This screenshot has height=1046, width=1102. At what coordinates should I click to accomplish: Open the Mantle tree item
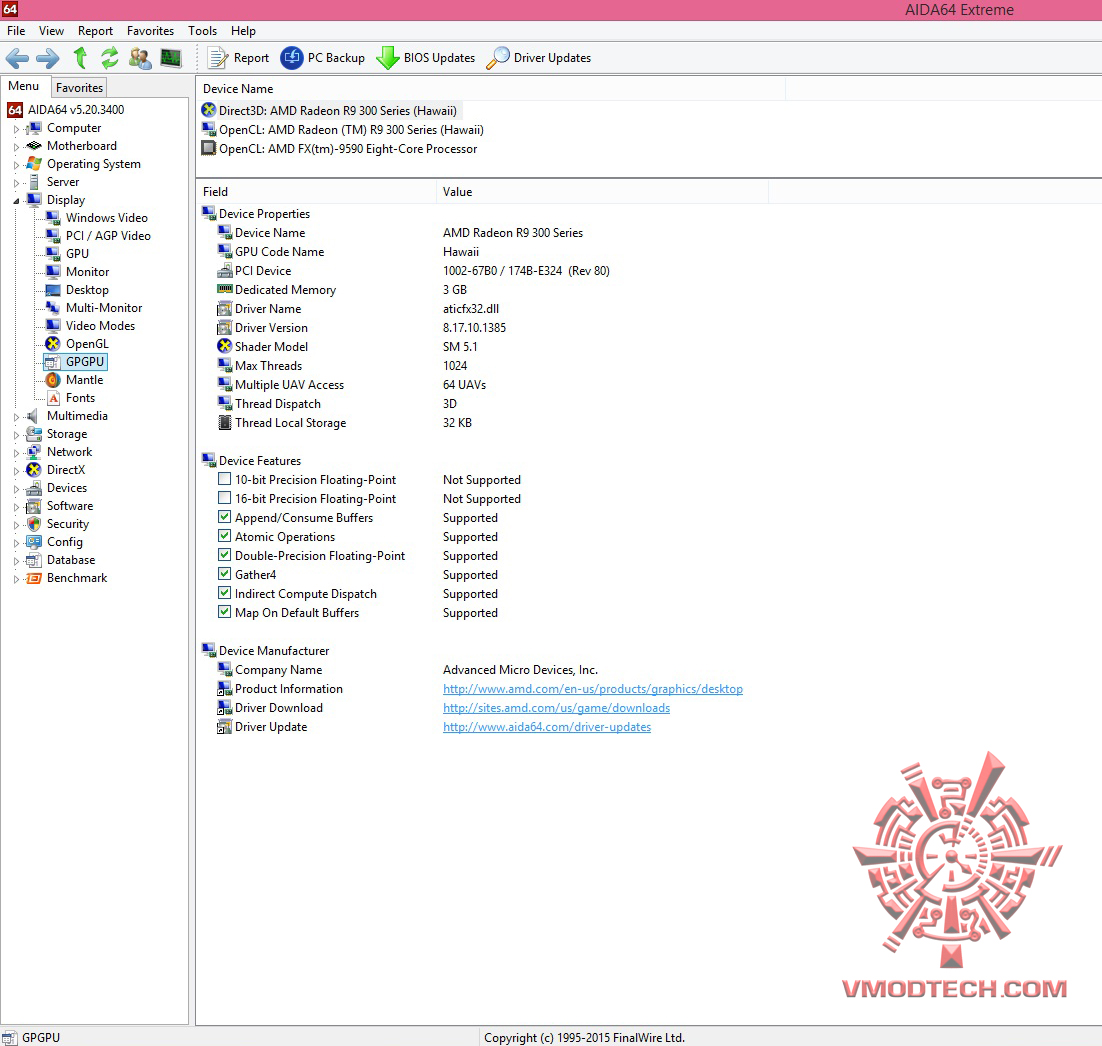tap(84, 380)
